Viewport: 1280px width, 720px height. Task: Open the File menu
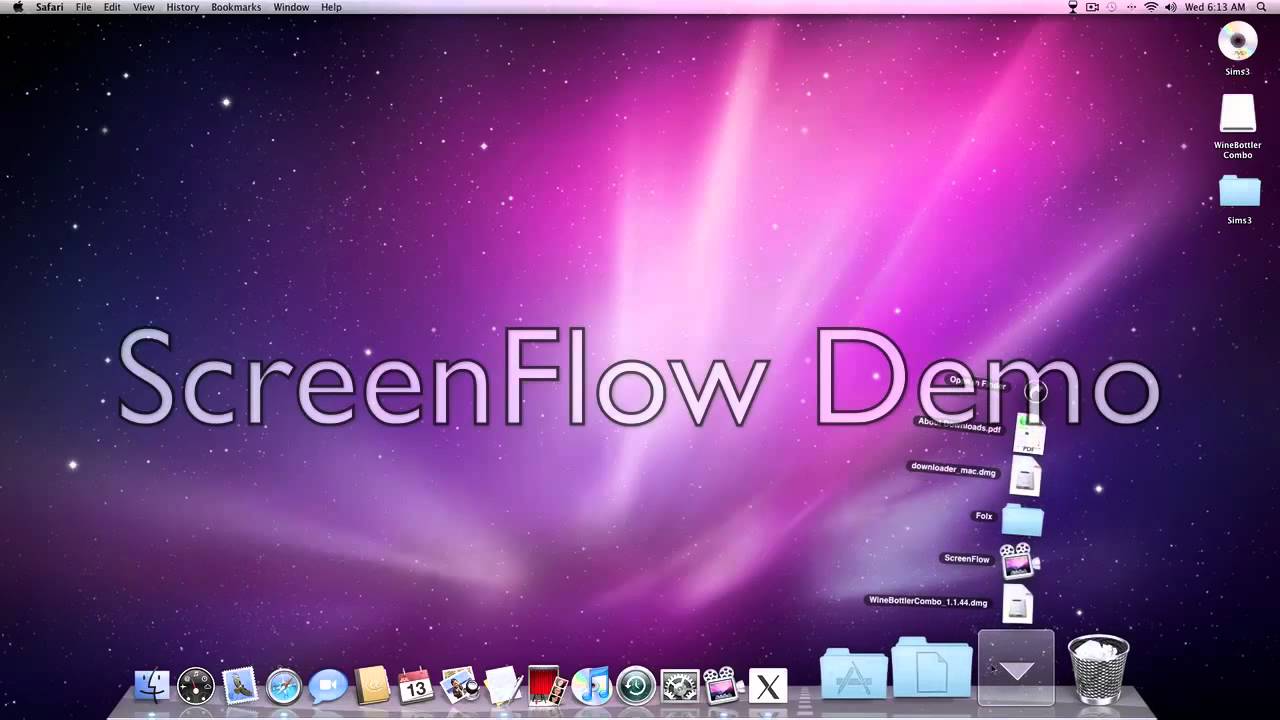point(84,7)
